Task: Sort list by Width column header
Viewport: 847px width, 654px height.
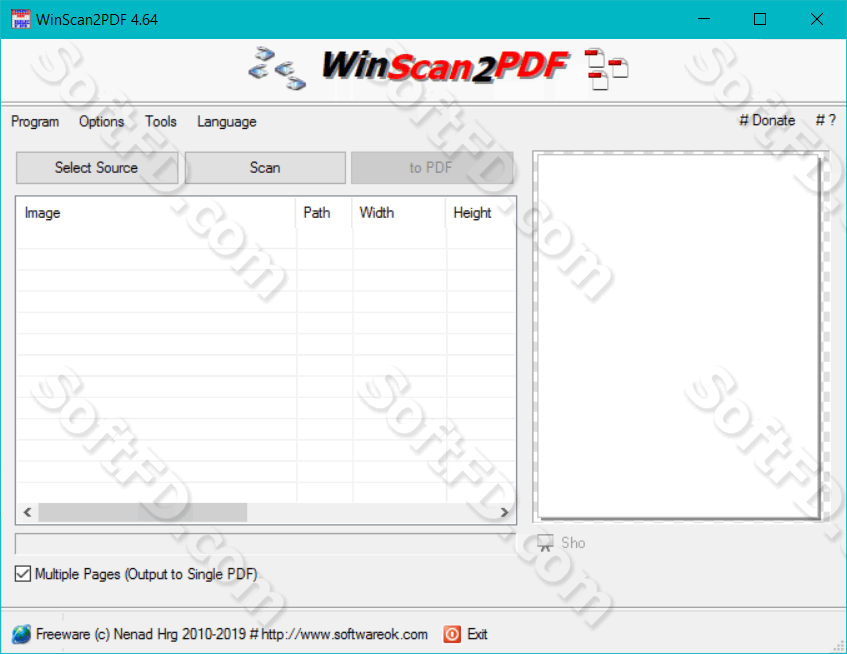Action: click(x=399, y=213)
